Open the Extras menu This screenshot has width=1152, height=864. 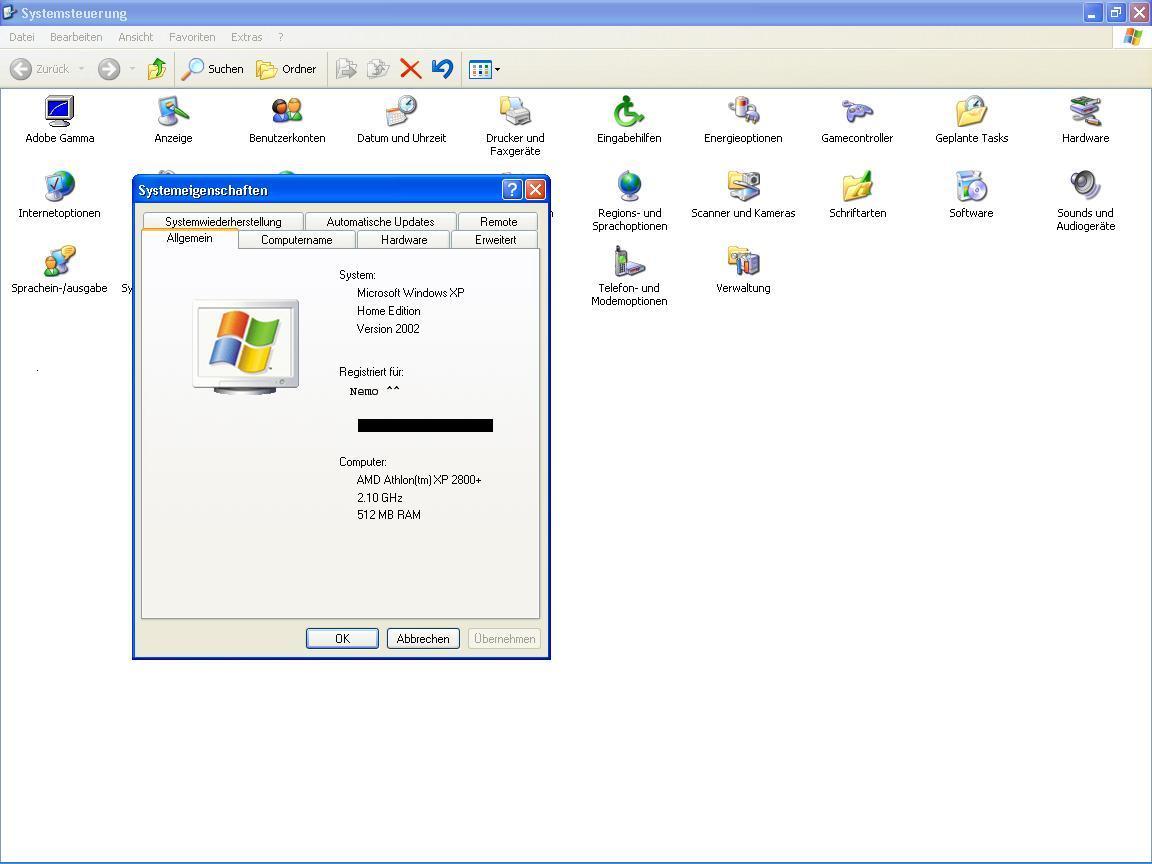246,37
